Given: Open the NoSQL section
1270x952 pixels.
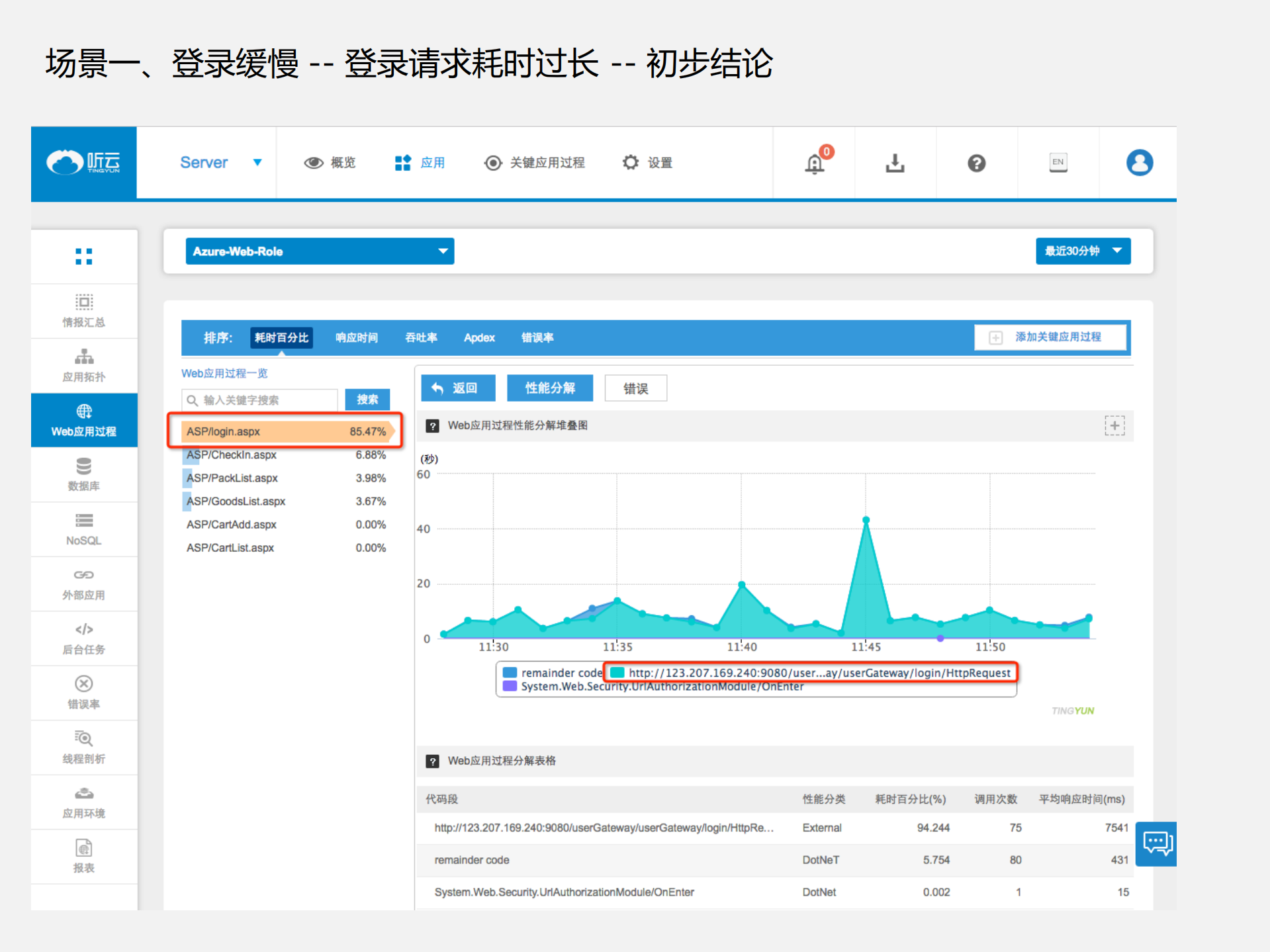Looking at the screenshot, I should [x=83, y=529].
